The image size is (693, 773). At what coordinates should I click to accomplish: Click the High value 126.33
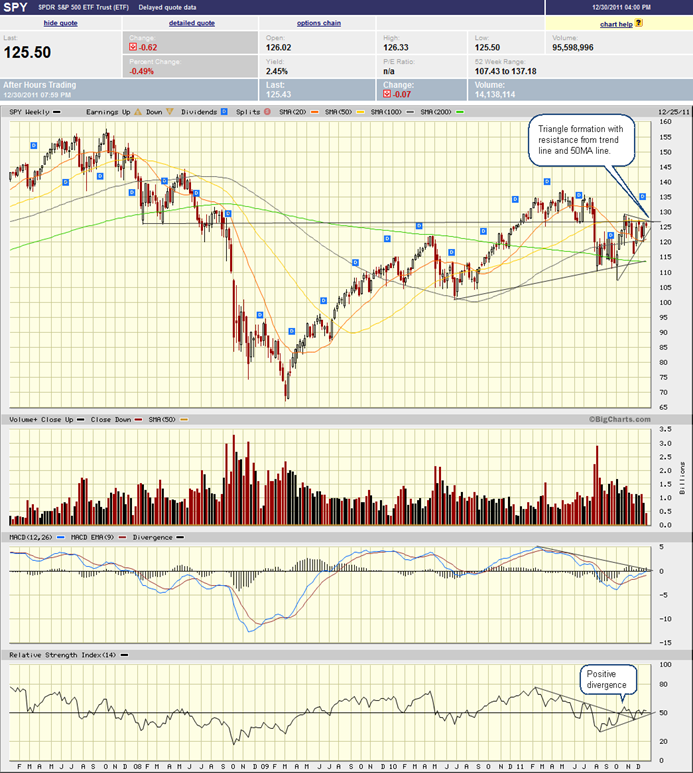tap(396, 48)
